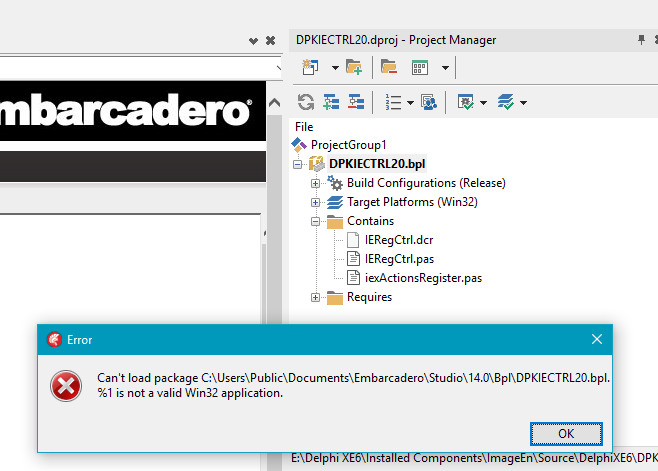Image resolution: width=658 pixels, height=471 pixels.
Task: Click the left panel dropdown chevron icon
Action: point(253,41)
